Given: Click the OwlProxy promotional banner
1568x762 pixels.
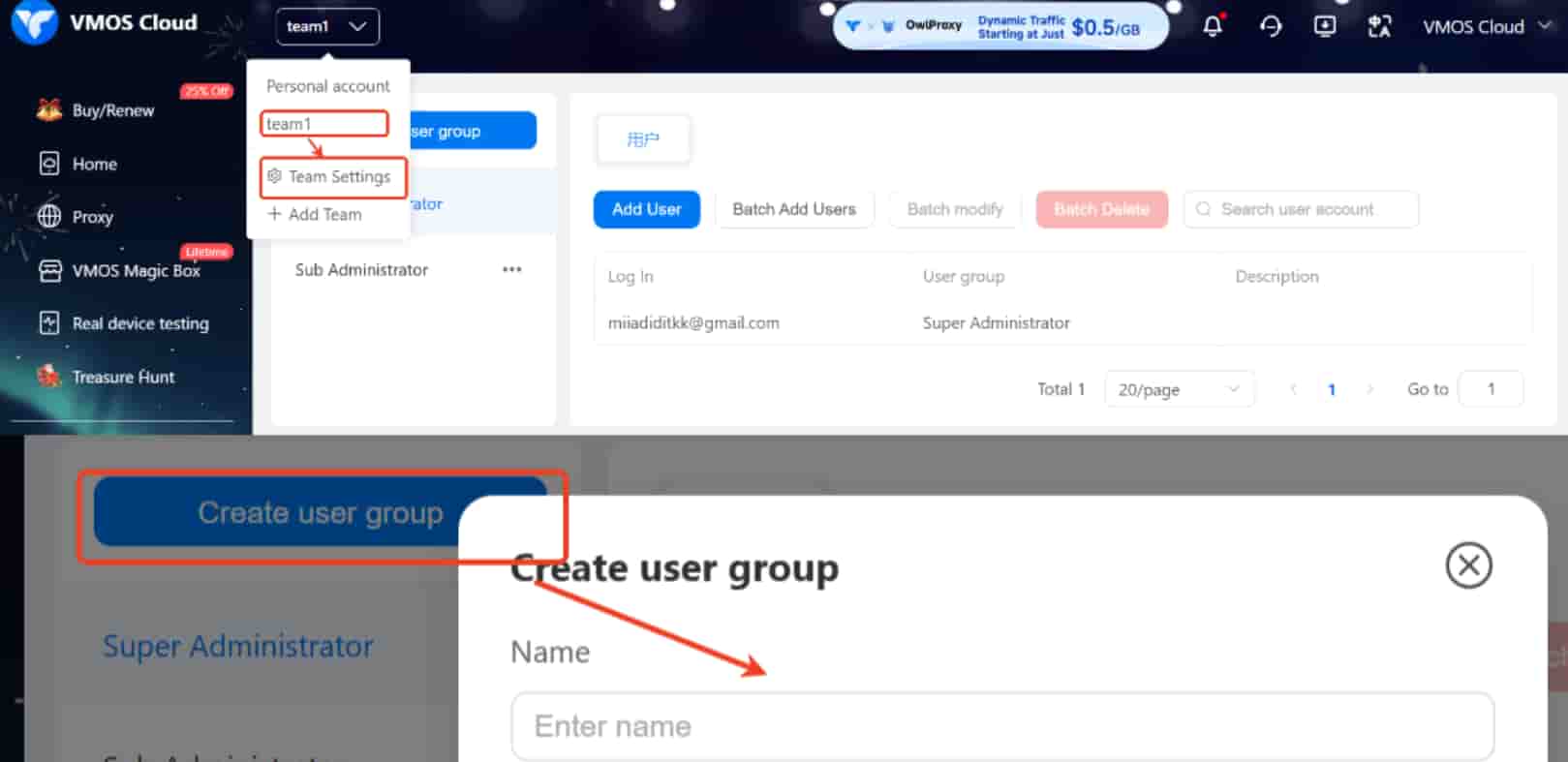Looking at the screenshot, I should tap(999, 26).
